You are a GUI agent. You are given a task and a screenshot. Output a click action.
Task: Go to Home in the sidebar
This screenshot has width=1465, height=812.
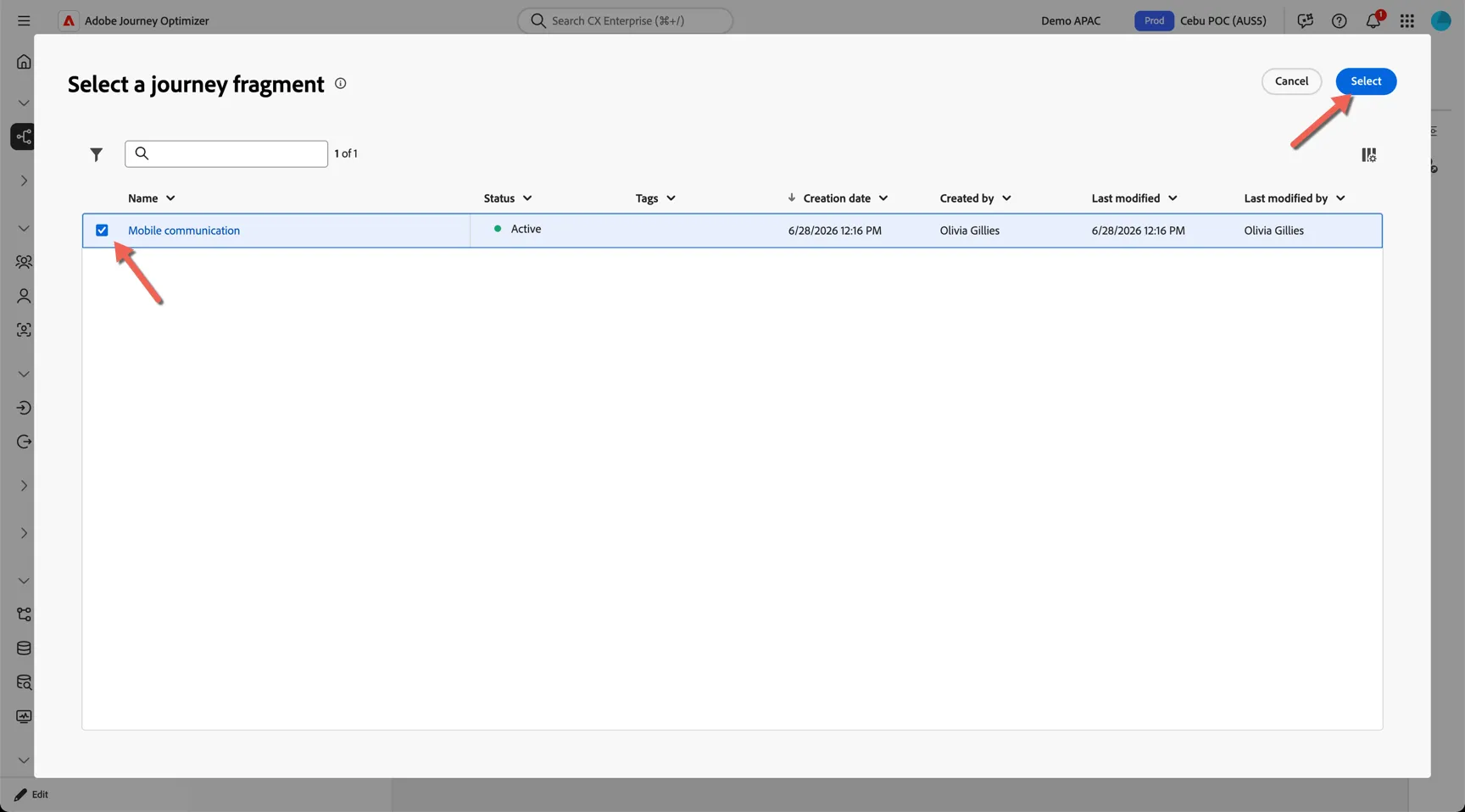24,62
